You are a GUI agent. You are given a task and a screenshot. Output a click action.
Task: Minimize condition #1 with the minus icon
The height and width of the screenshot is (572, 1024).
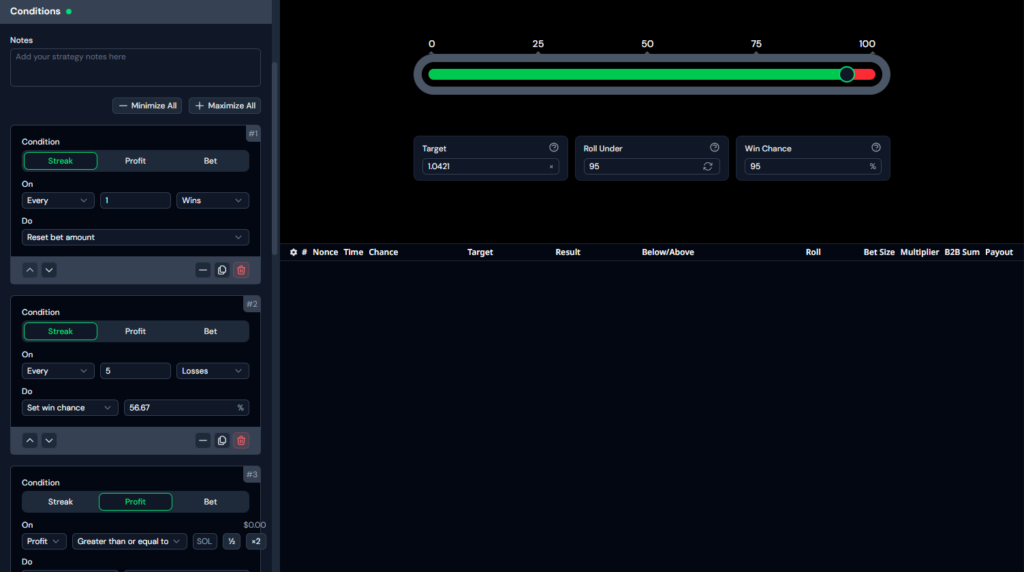203,270
